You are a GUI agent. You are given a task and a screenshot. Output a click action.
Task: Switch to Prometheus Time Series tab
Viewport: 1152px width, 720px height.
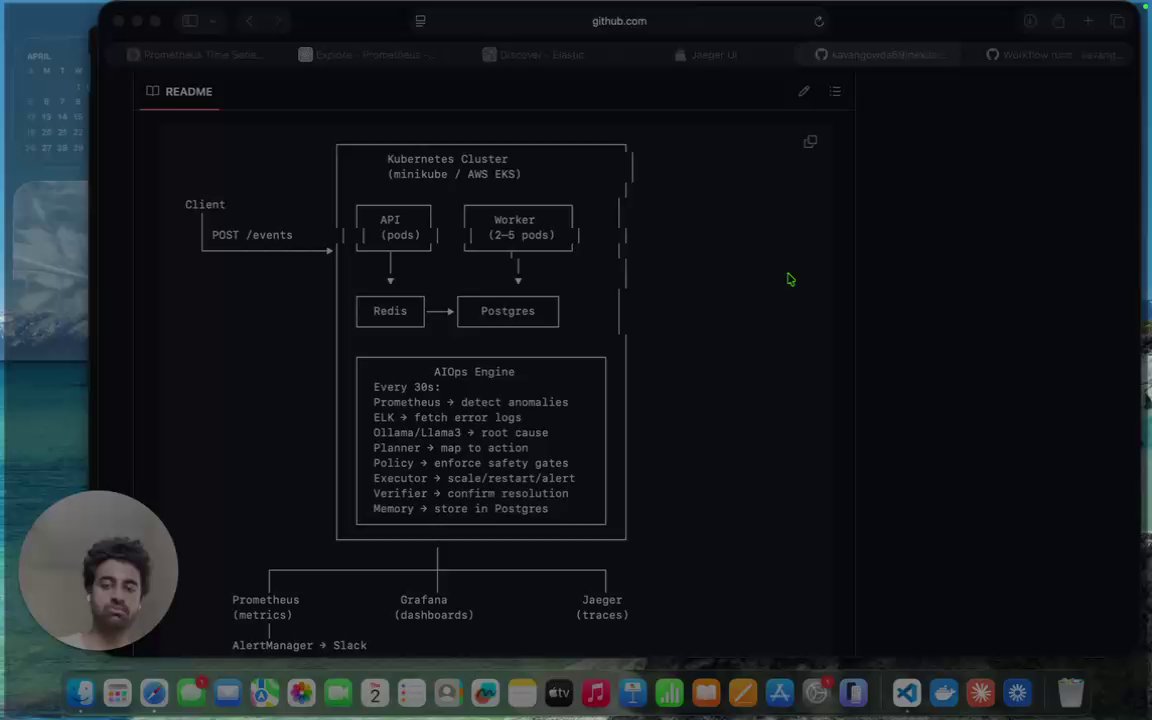coord(195,54)
